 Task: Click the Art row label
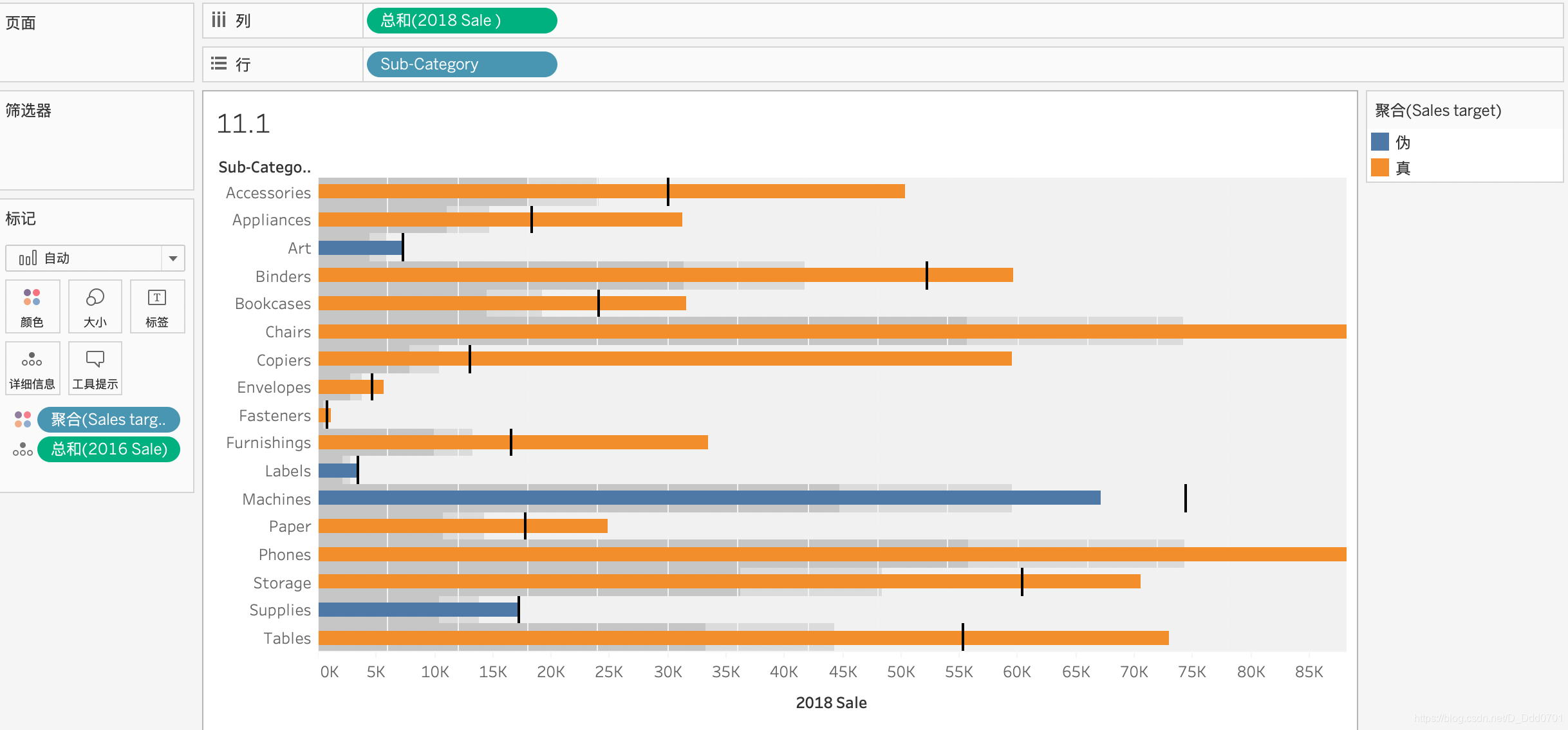point(299,248)
